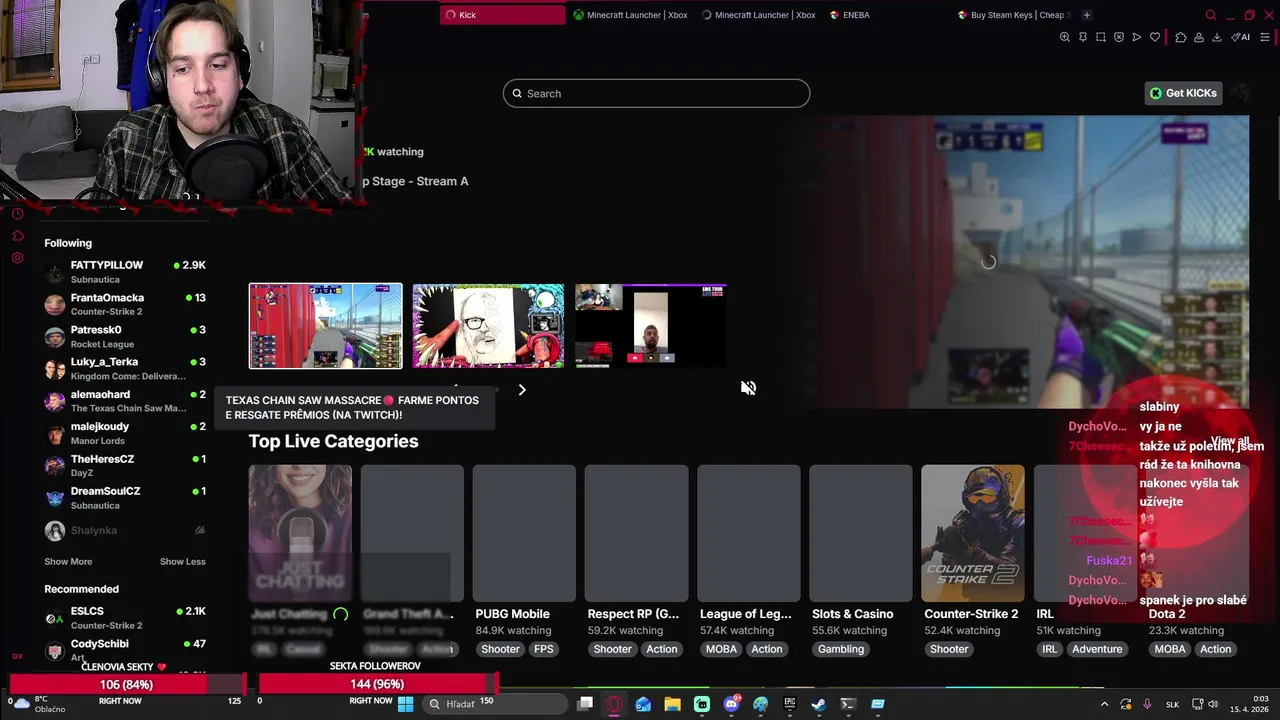This screenshot has width=1280, height=720.
Task: Open ESLCS recommended channel
Action: (125, 618)
